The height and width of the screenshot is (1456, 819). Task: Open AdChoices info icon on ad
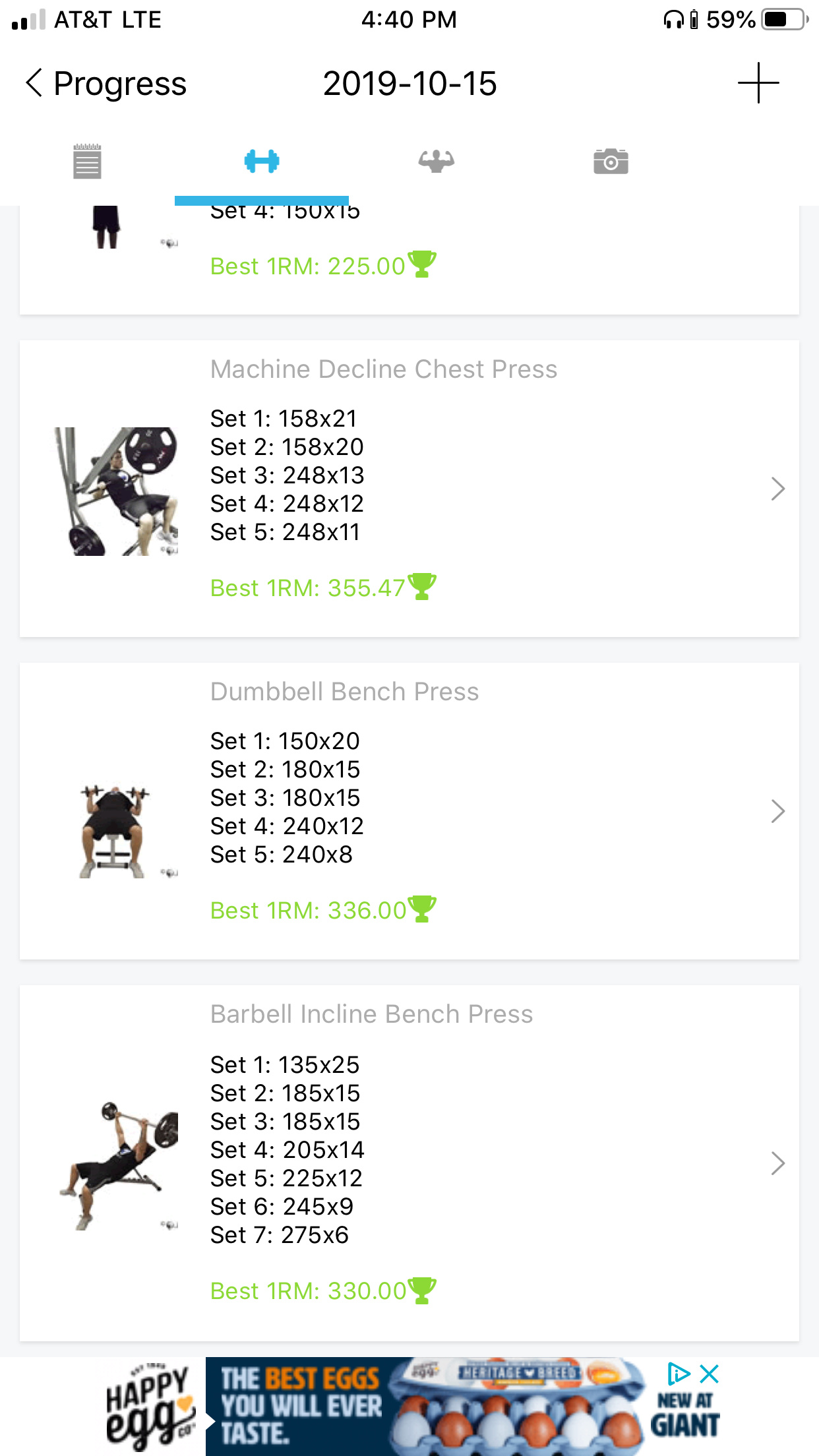(x=678, y=1374)
